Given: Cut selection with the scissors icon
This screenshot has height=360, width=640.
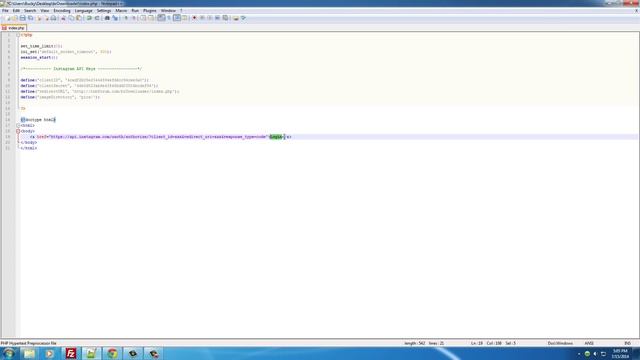Looking at the screenshot, I should [x=63, y=18].
